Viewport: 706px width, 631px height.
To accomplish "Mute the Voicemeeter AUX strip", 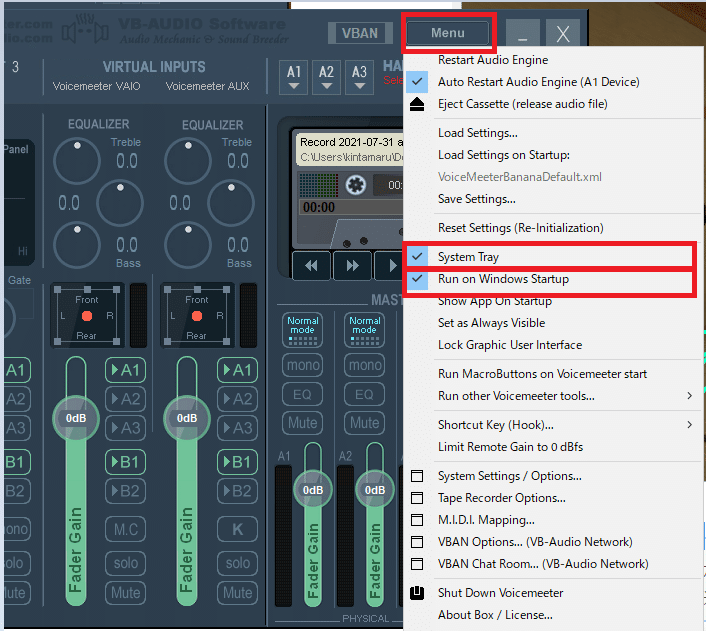I will (237, 593).
